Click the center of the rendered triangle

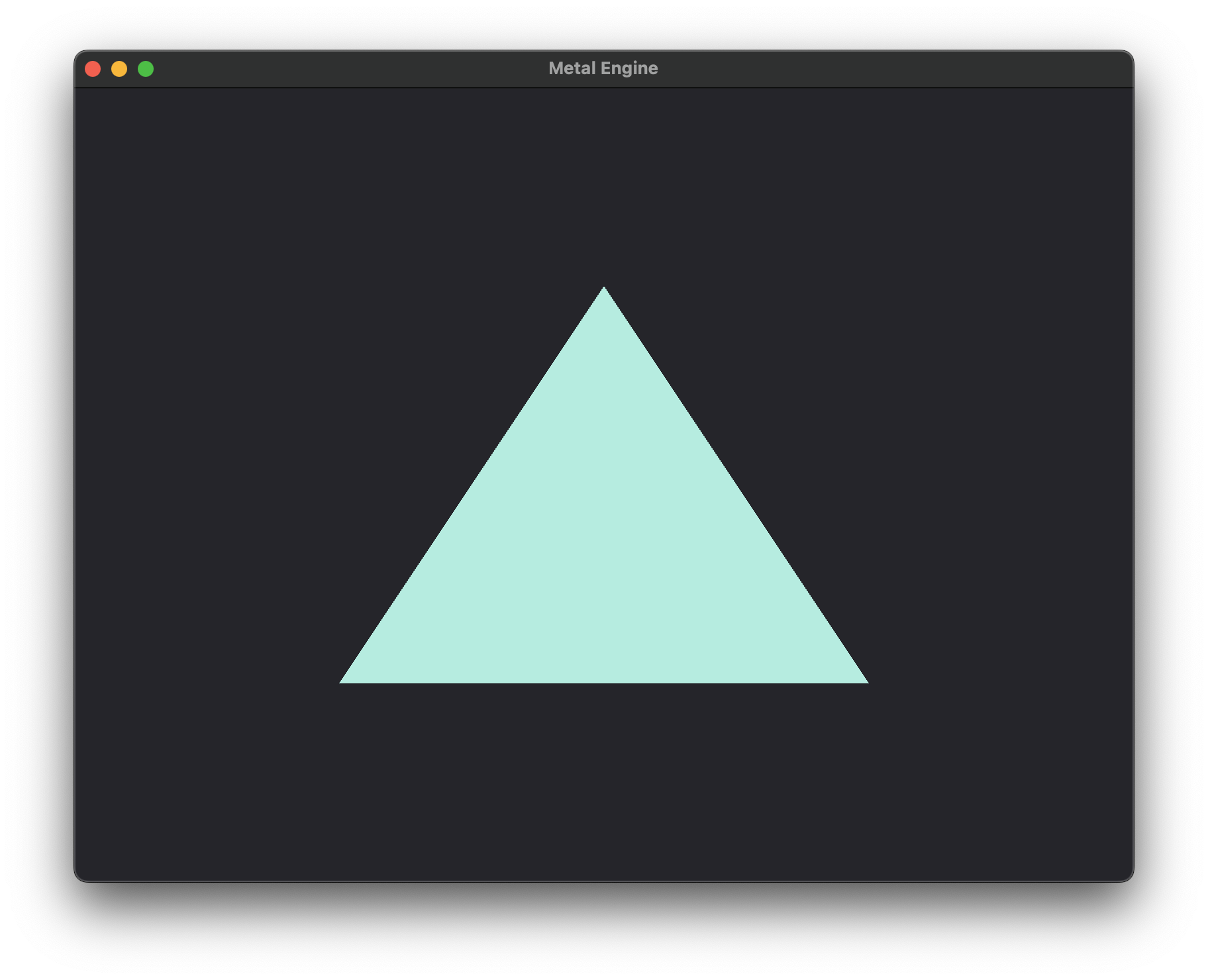point(603,550)
